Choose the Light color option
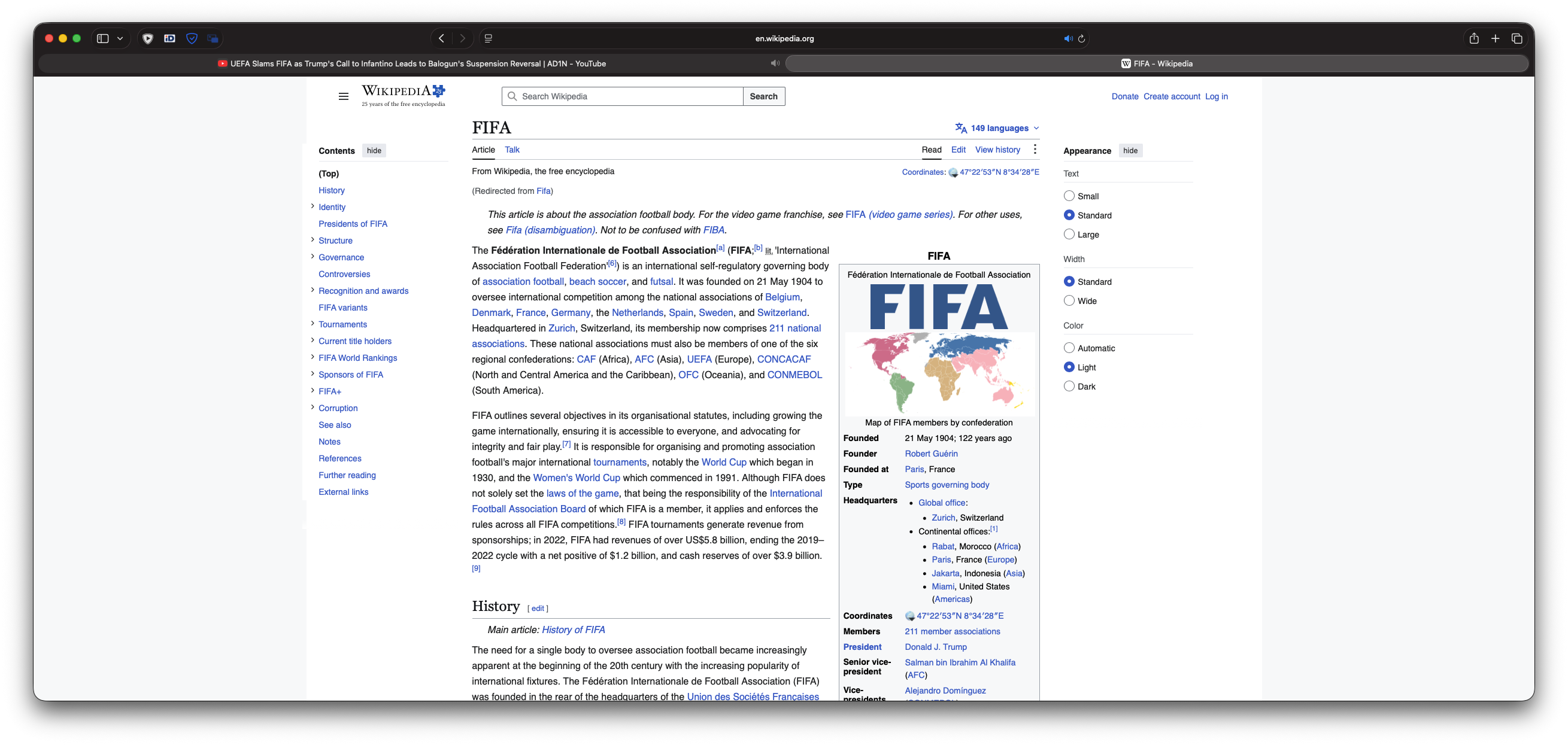 [x=1069, y=367]
